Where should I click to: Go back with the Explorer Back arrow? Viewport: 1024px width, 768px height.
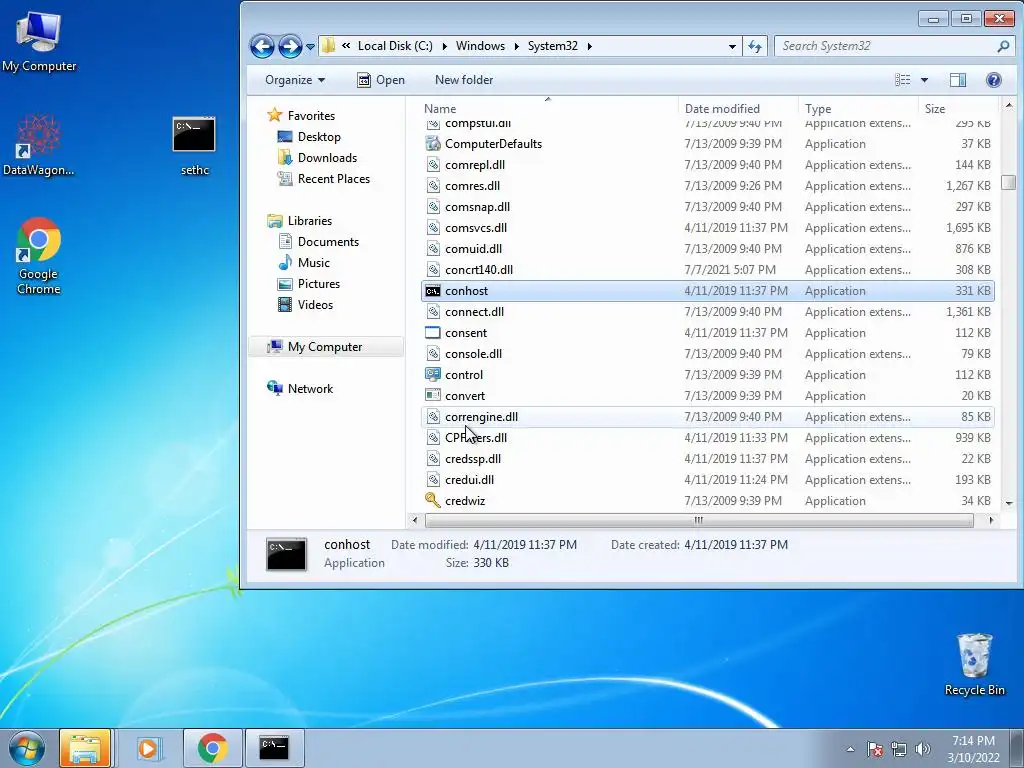[262, 46]
